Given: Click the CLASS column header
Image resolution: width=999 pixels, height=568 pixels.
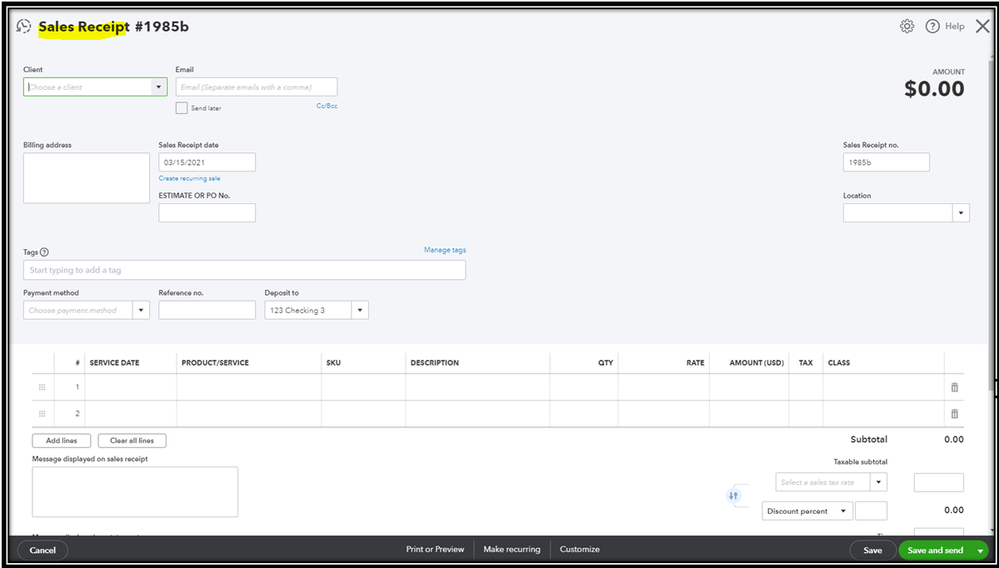Looking at the screenshot, I should [x=838, y=363].
